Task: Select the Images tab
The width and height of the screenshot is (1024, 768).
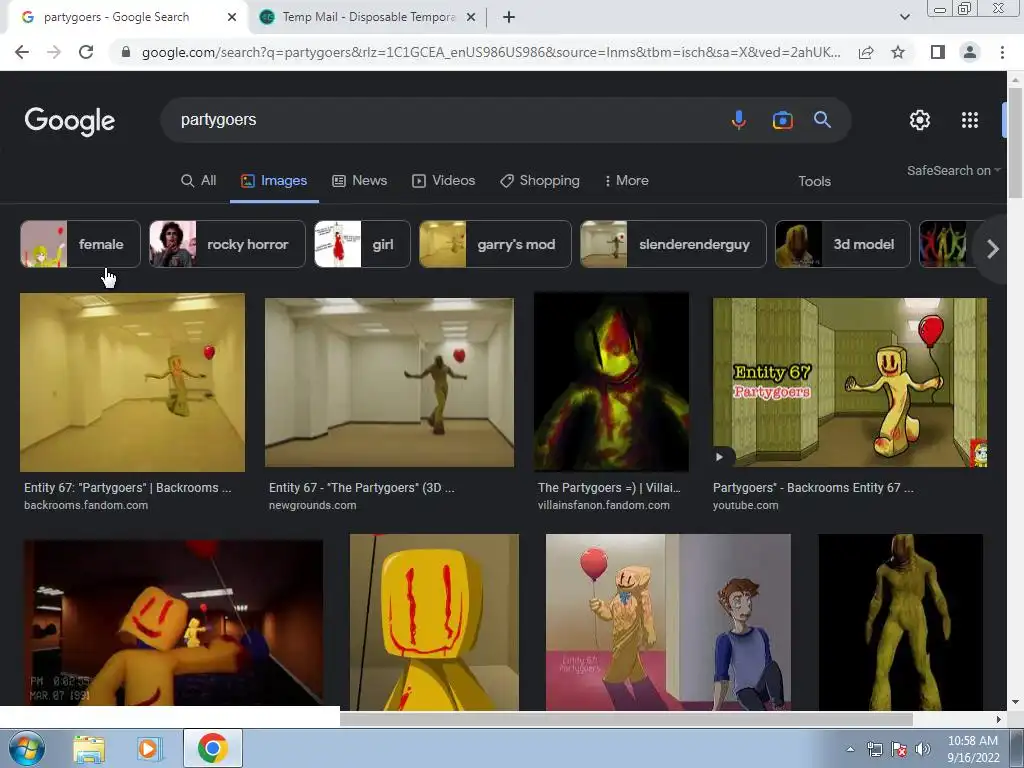Action: point(274,181)
